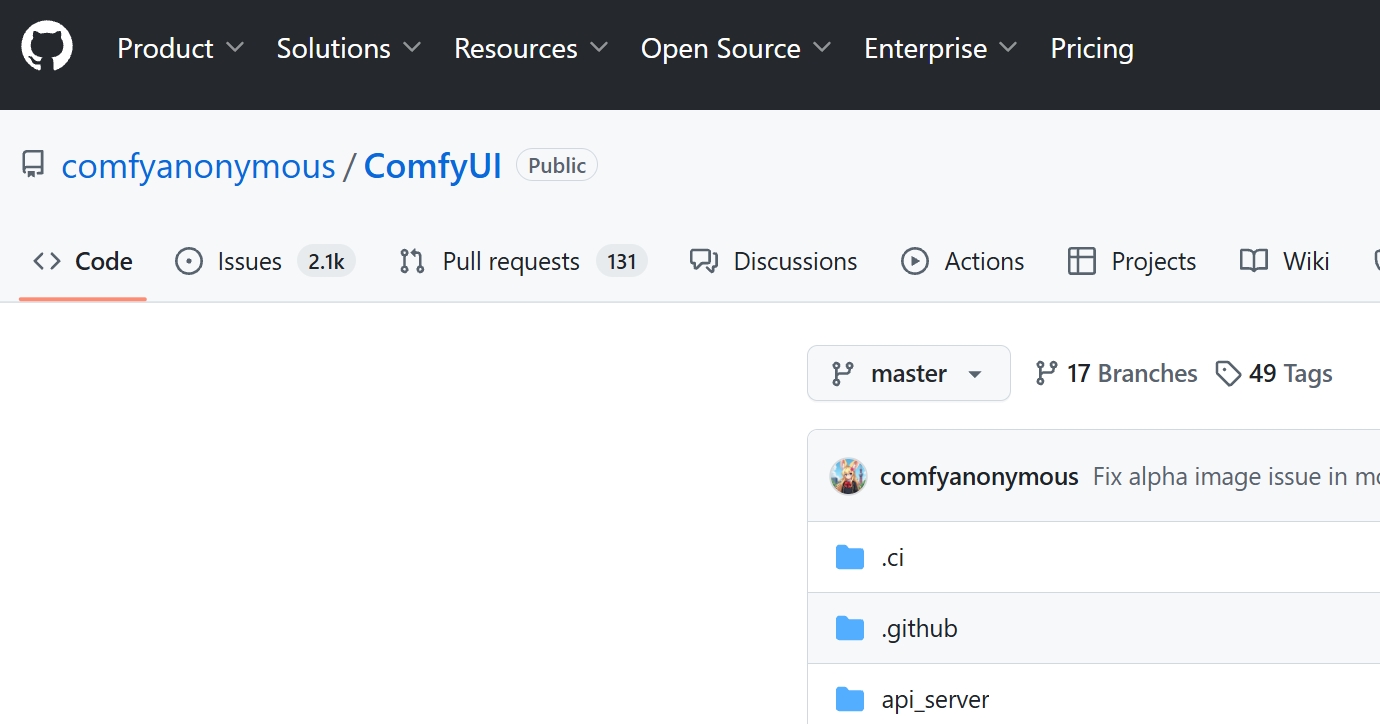Click comfyanonymous avatar in commit row
This screenshot has width=1380, height=724.
(848, 477)
